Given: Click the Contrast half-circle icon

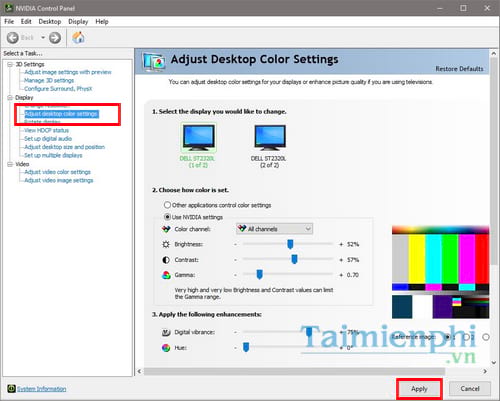Looking at the screenshot, I should (166, 260).
